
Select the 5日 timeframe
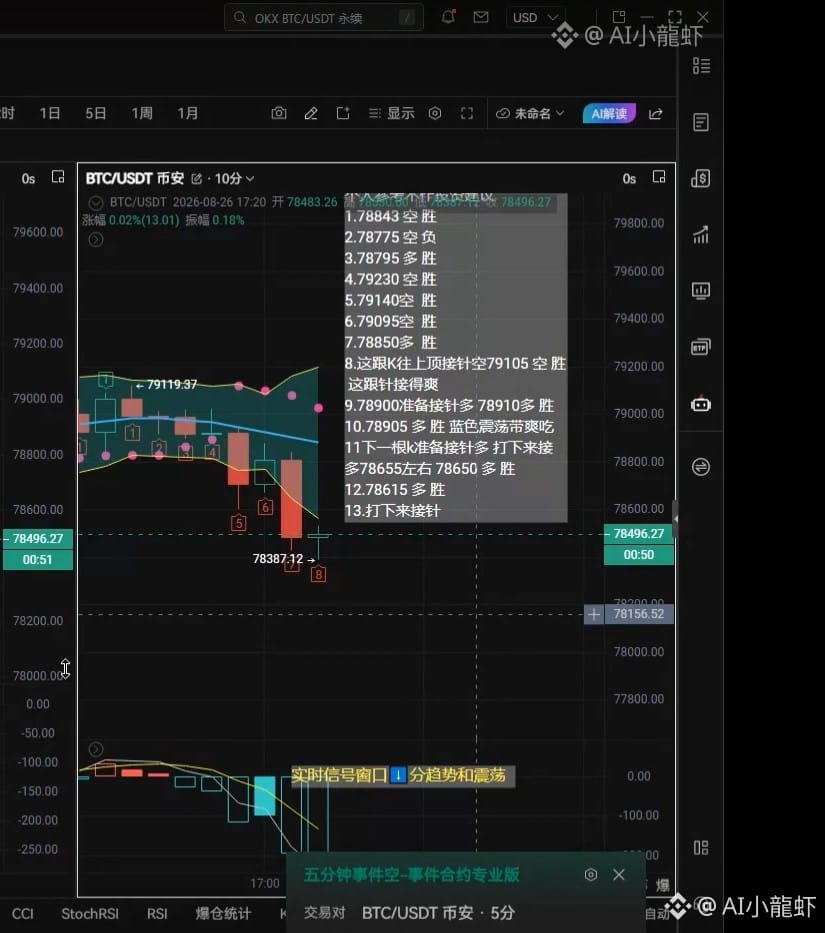pyautogui.click(x=95, y=113)
